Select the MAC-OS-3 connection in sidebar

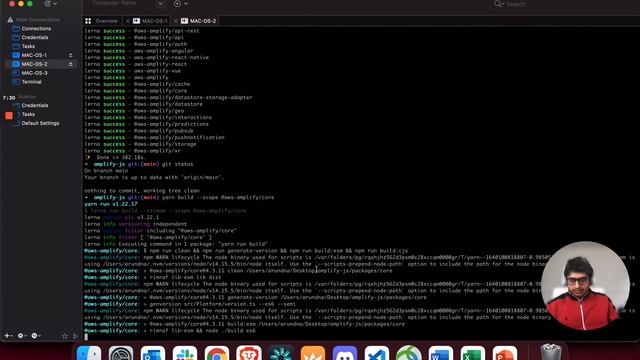click(x=30, y=73)
